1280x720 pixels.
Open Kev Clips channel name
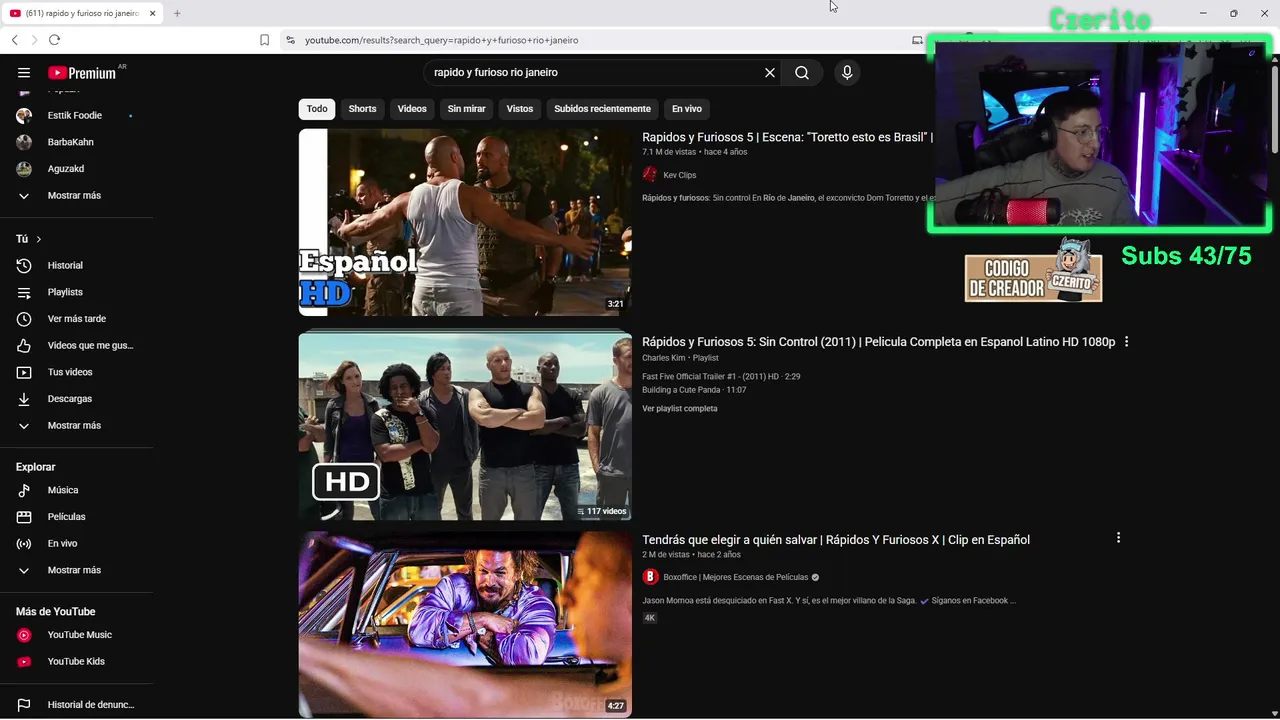(680, 175)
